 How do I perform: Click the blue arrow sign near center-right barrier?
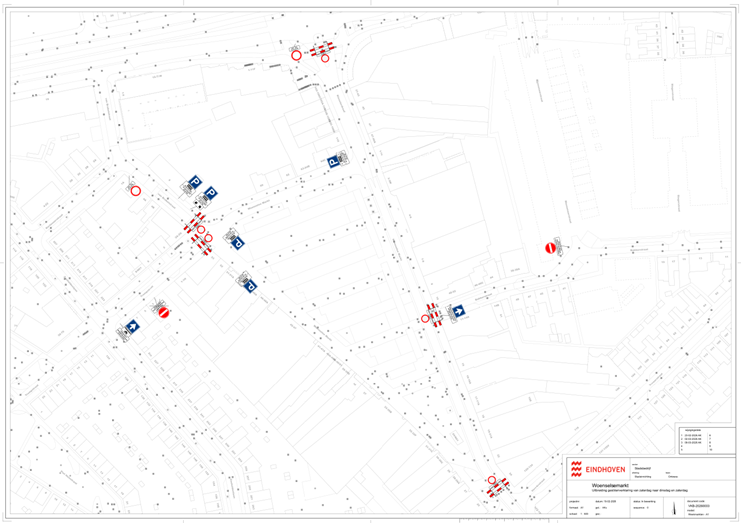click(459, 312)
